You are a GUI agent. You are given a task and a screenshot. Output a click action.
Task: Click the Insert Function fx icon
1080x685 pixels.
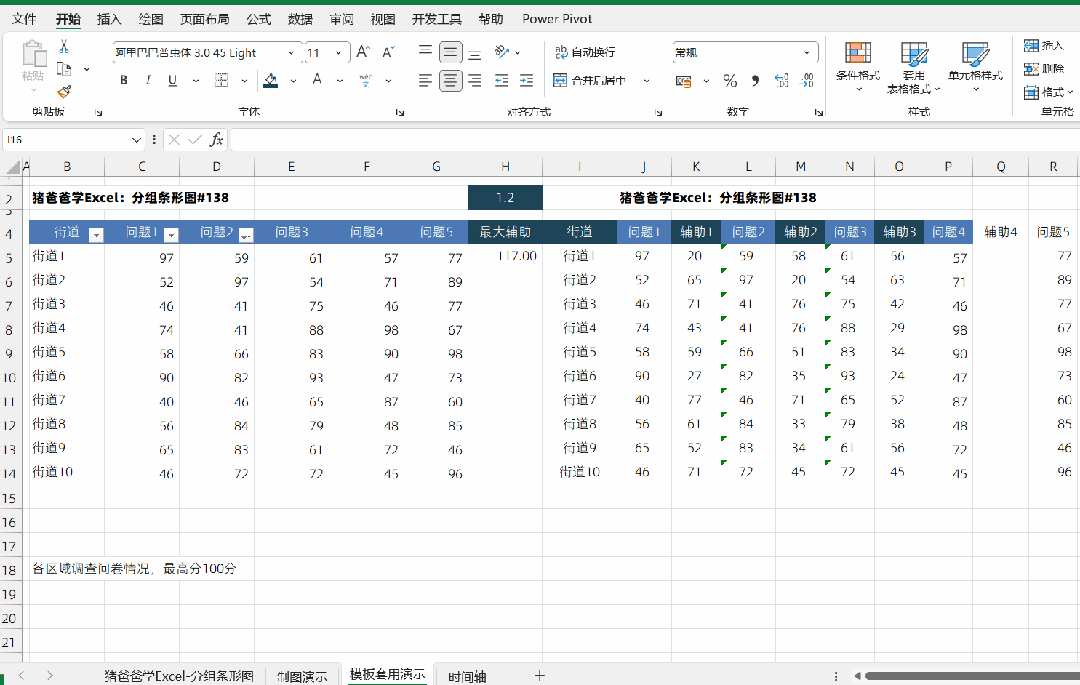tap(216, 140)
